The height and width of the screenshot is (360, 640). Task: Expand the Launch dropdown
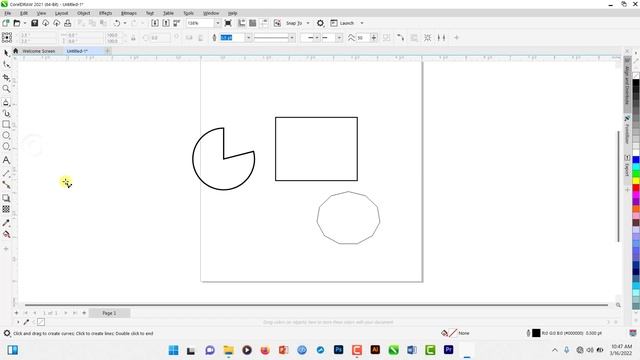(x=362, y=23)
